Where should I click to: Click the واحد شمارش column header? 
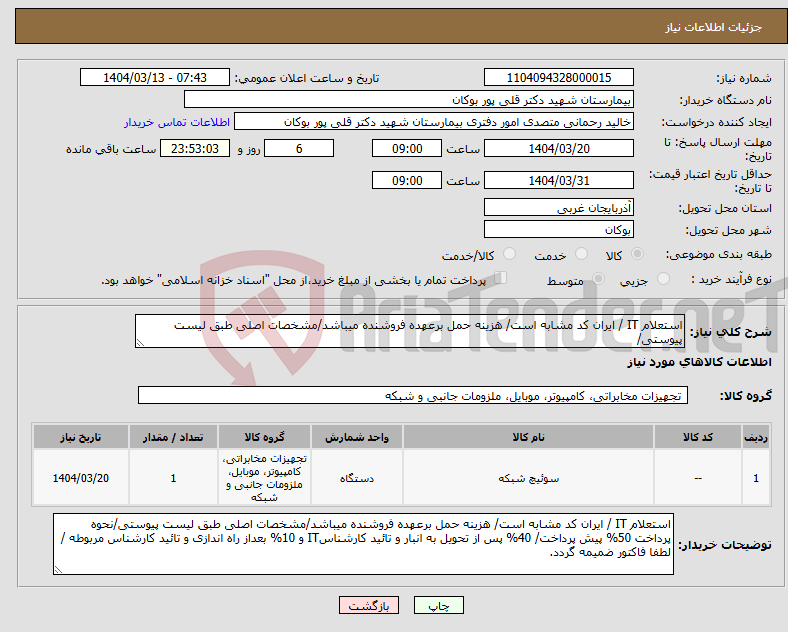(357, 437)
